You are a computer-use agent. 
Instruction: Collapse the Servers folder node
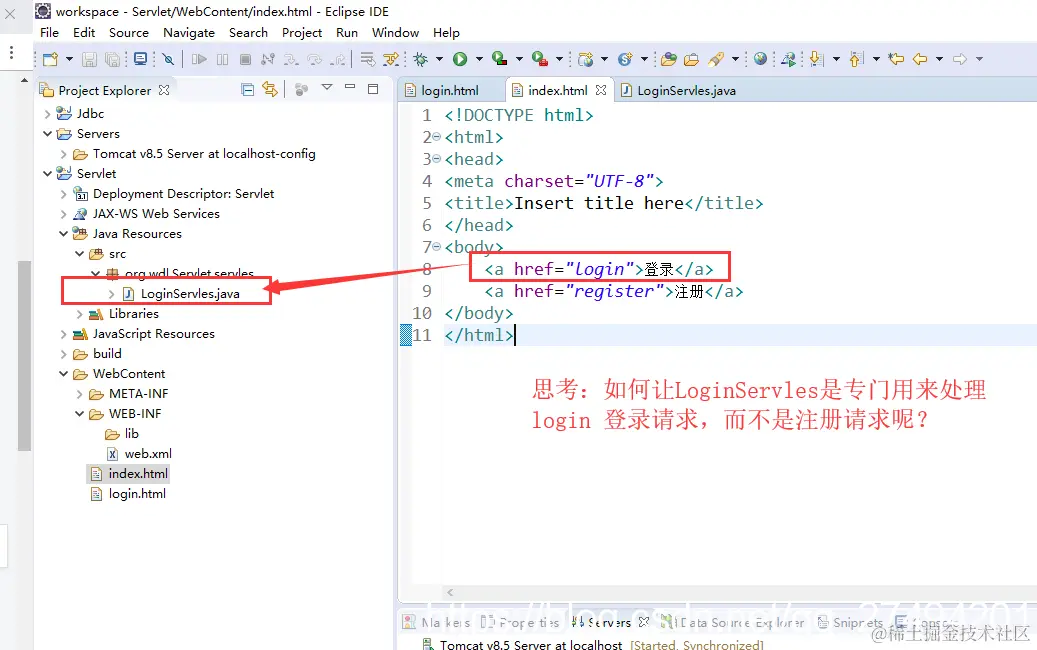(x=47, y=134)
